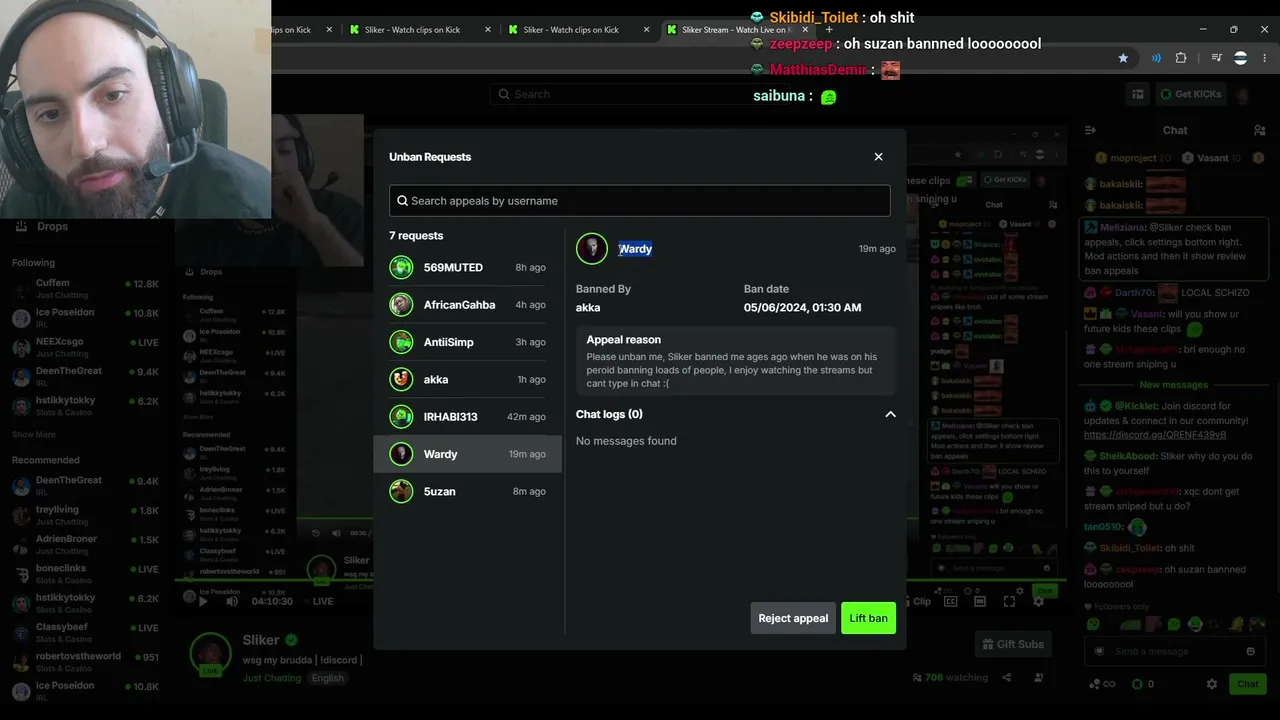Collapse the chat panel arrow icon
1280x720 pixels.
[1091, 130]
